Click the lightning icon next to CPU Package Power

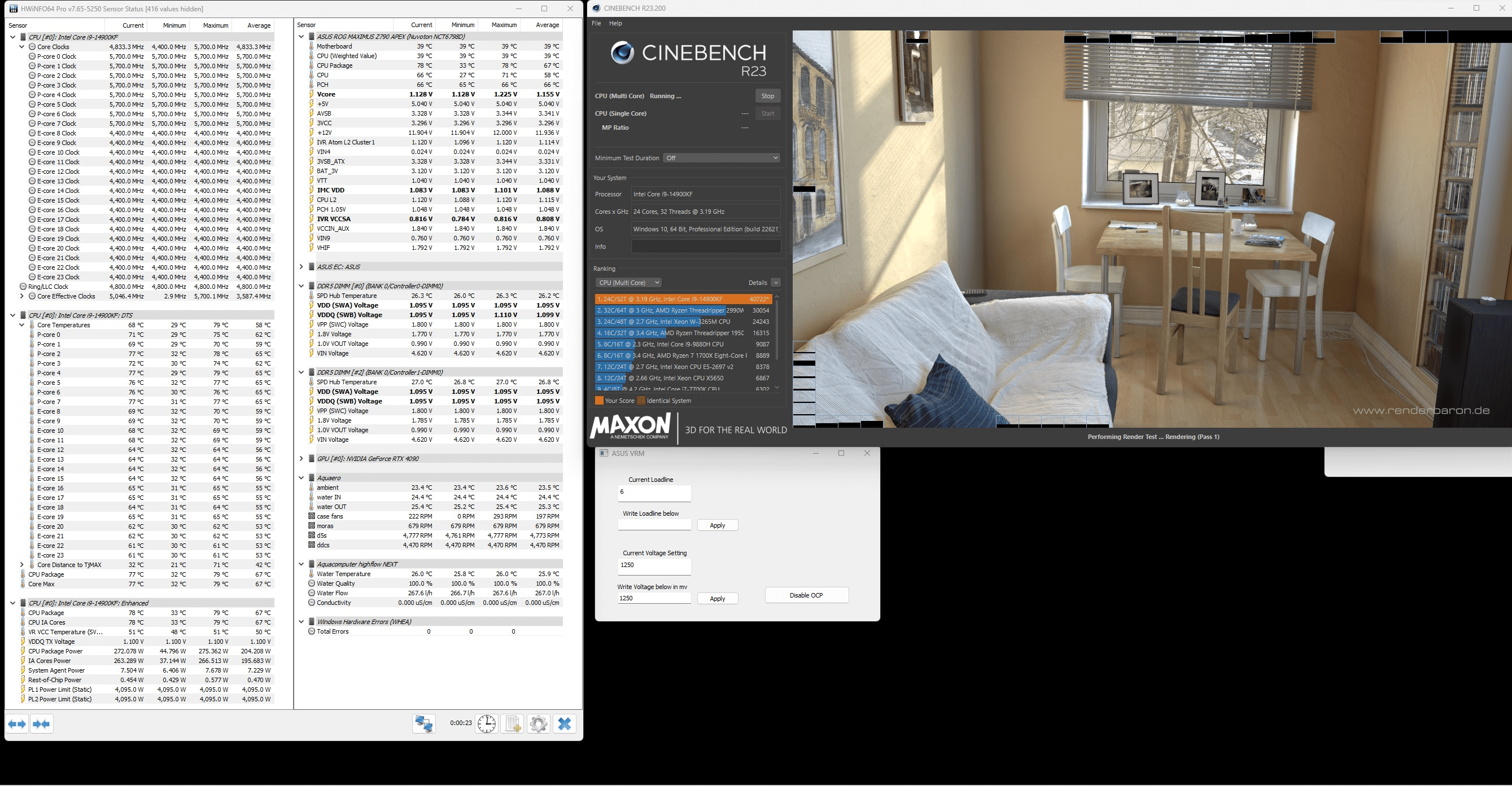pyautogui.click(x=23, y=651)
